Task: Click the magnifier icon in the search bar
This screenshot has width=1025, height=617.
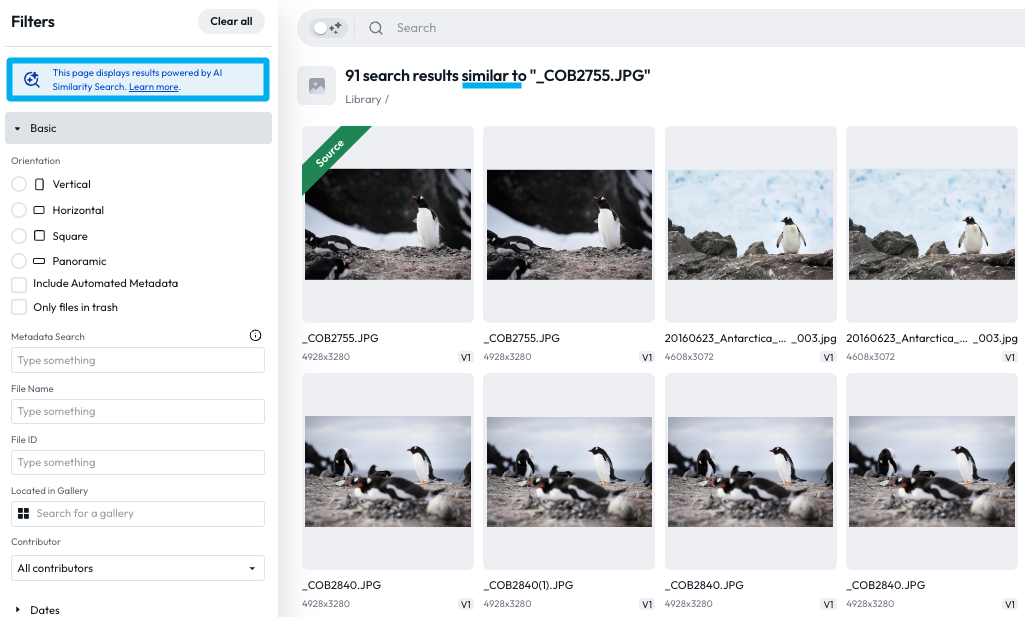Action: tap(376, 28)
